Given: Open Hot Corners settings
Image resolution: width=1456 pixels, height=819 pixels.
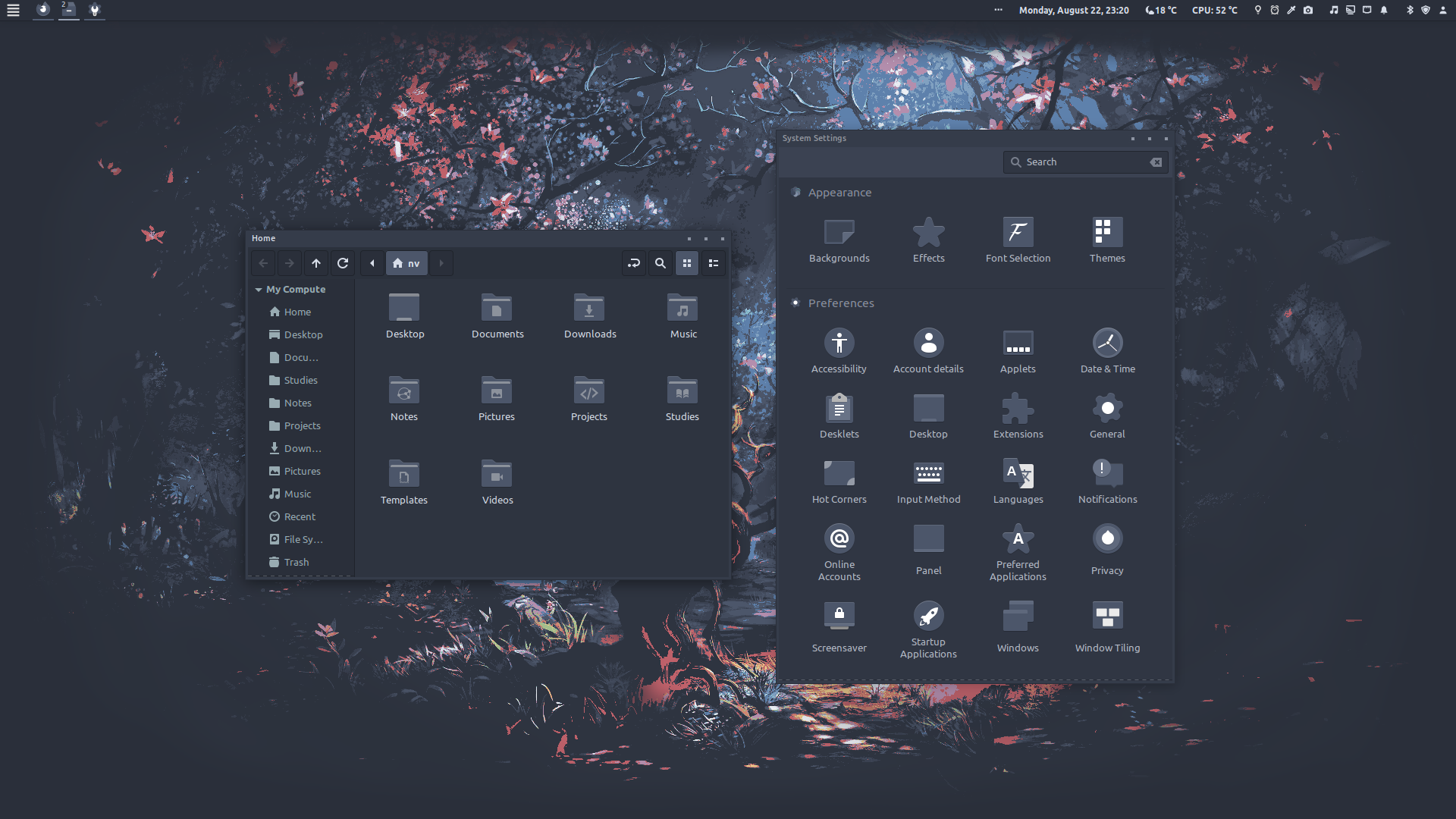Looking at the screenshot, I should pos(839,474).
